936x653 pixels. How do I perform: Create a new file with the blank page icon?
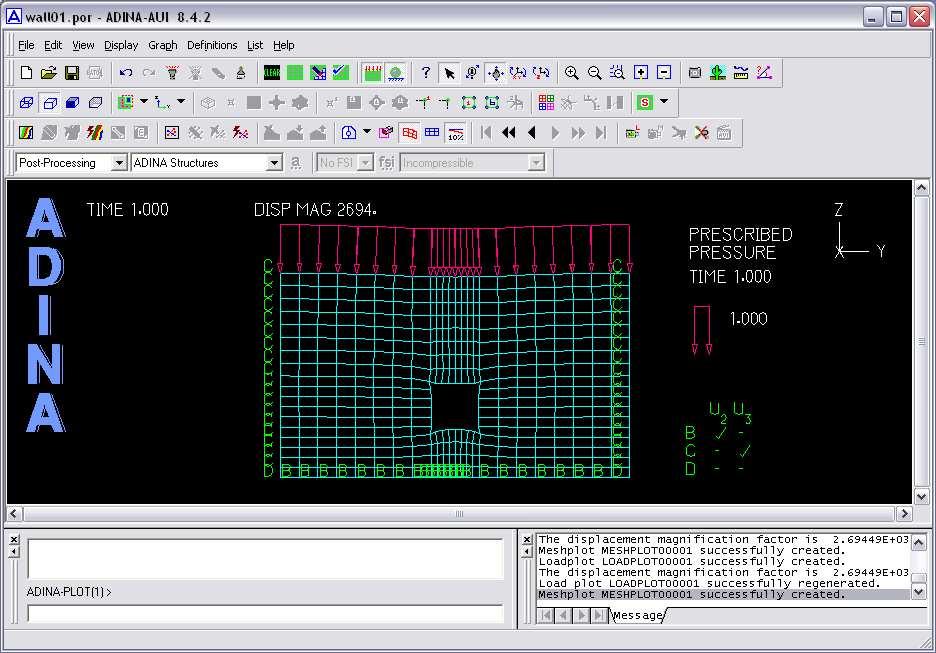pyautogui.click(x=26, y=73)
